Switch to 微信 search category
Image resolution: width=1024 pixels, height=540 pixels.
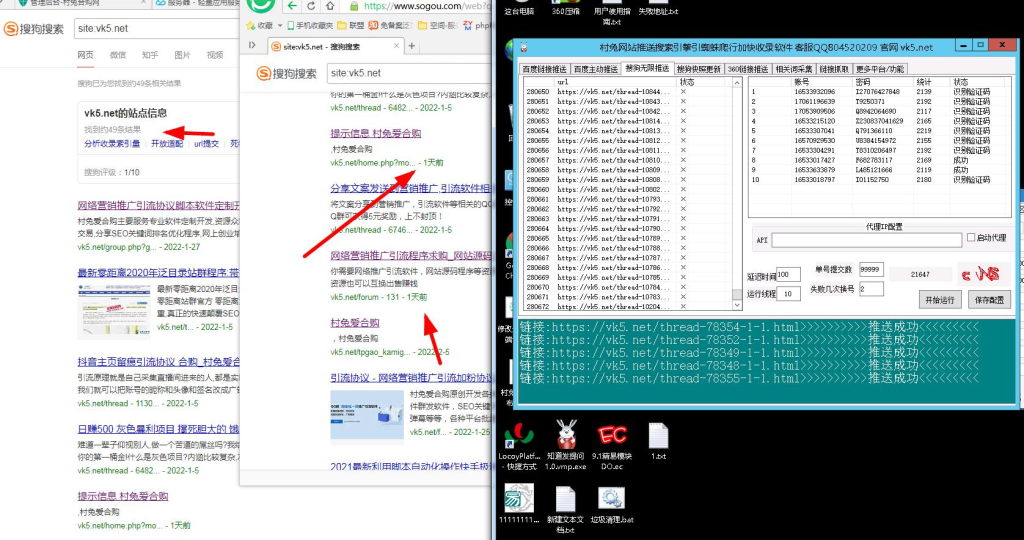point(118,55)
